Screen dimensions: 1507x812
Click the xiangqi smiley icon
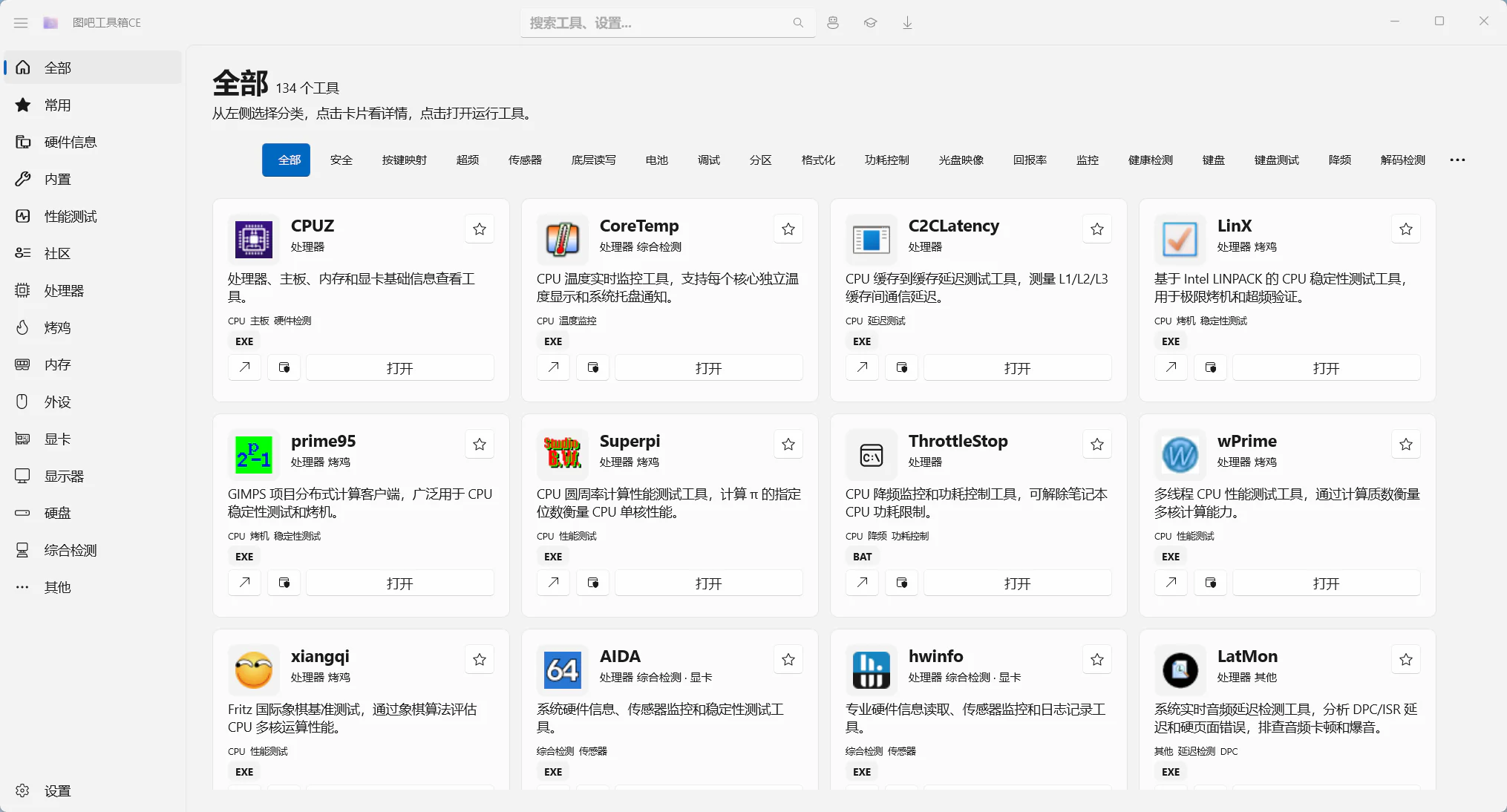254,670
